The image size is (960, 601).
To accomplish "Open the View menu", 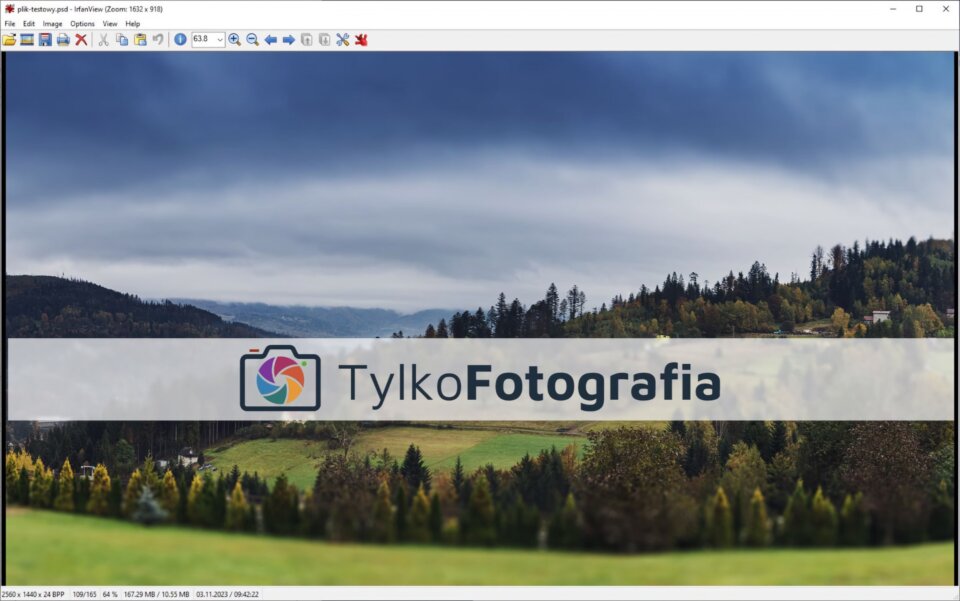I will tap(109, 23).
